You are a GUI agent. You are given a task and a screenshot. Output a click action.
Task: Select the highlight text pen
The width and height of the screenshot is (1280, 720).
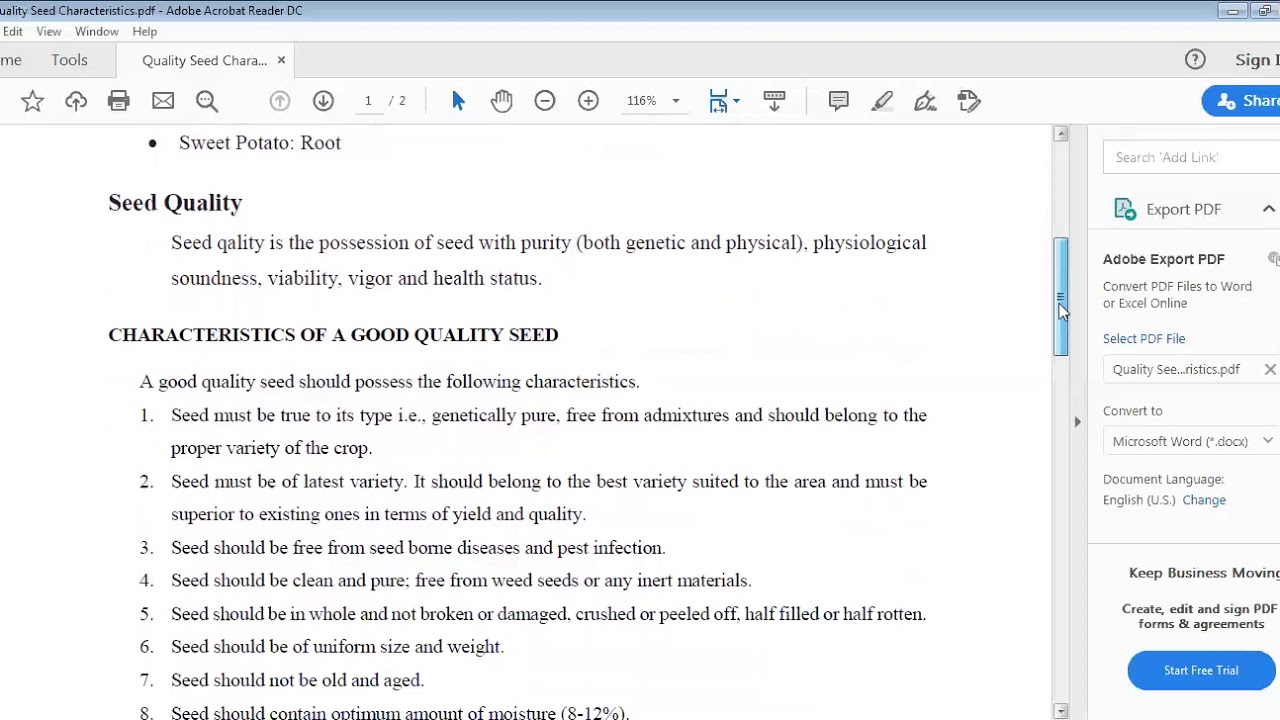tap(882, 101)
